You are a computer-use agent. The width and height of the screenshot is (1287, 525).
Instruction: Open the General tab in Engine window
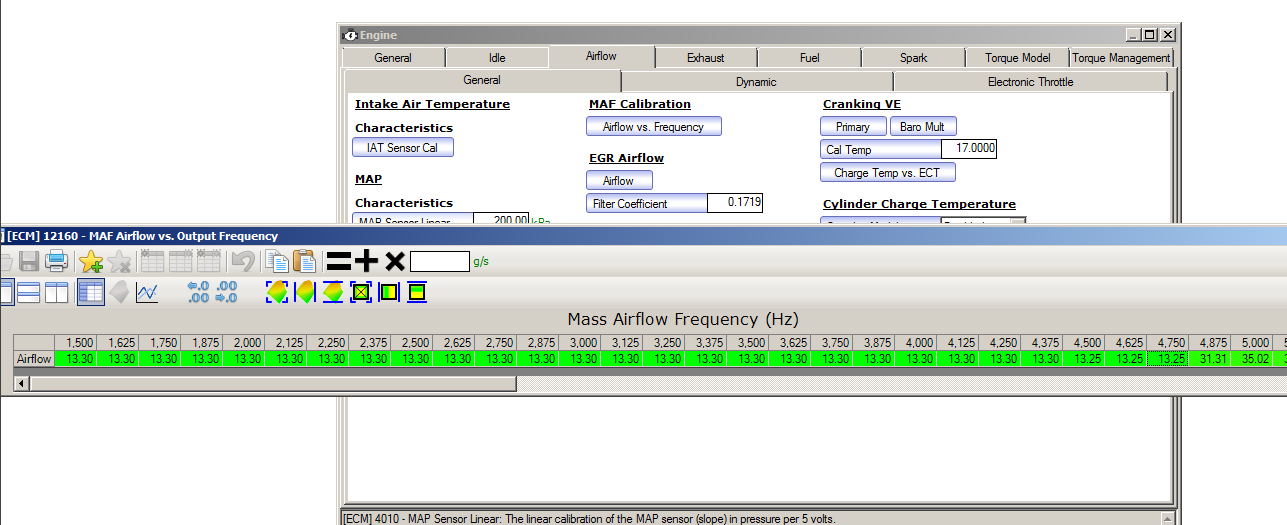[393, 58]
